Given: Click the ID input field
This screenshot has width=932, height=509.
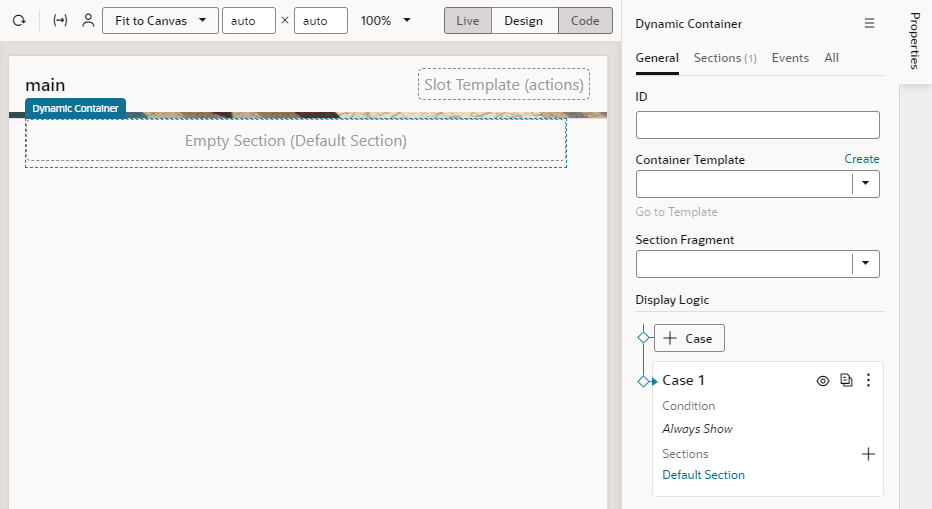Looking at the screenshot, I should [757, 125].
